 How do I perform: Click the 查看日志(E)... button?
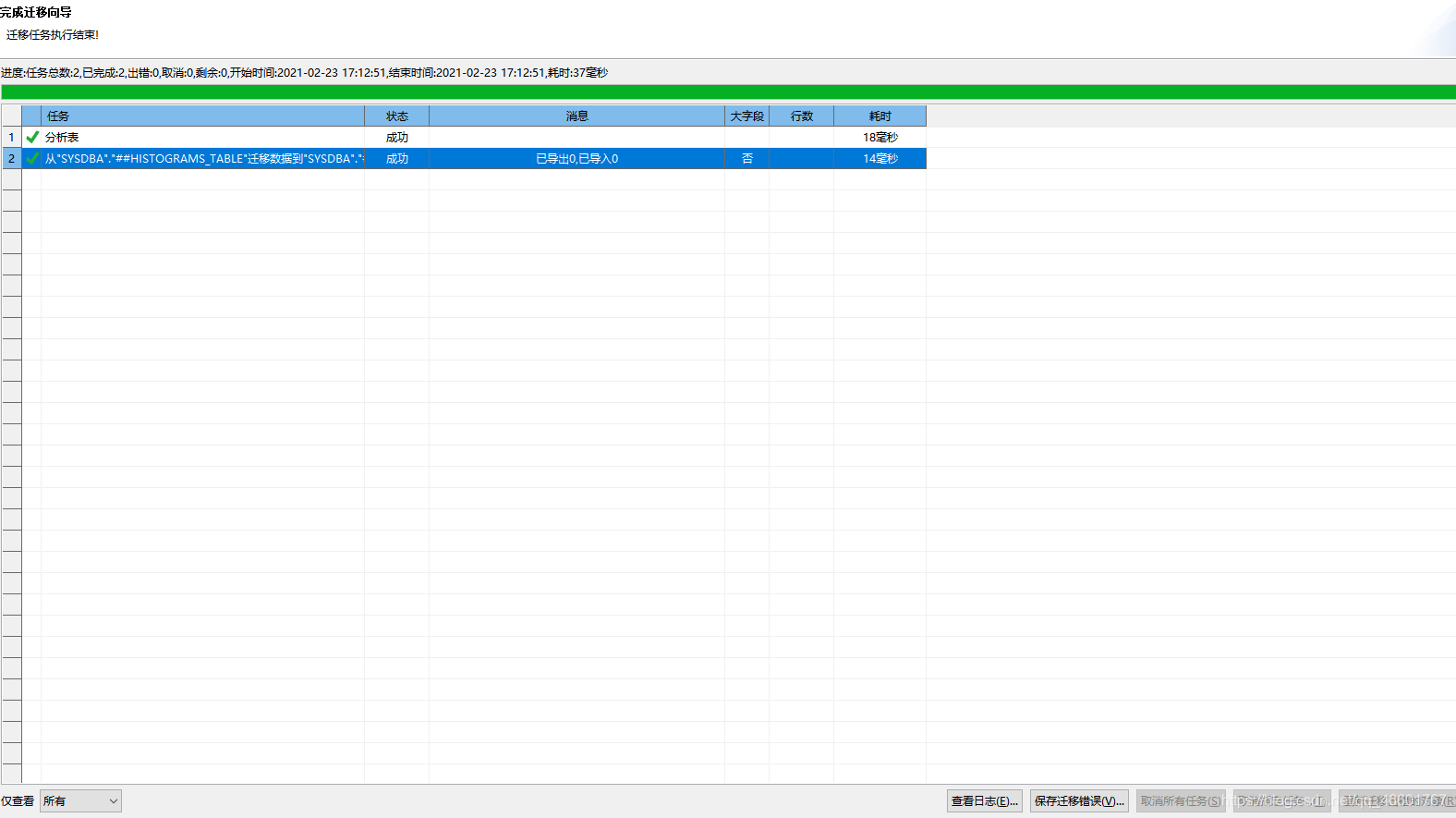(985, 801)
